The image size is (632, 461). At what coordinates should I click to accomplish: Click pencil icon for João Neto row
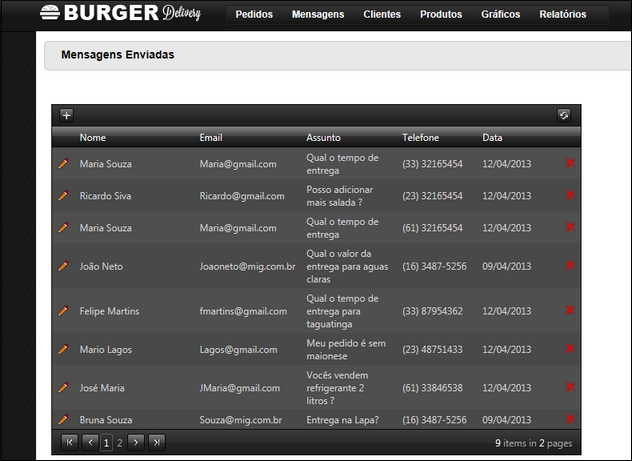63,267
